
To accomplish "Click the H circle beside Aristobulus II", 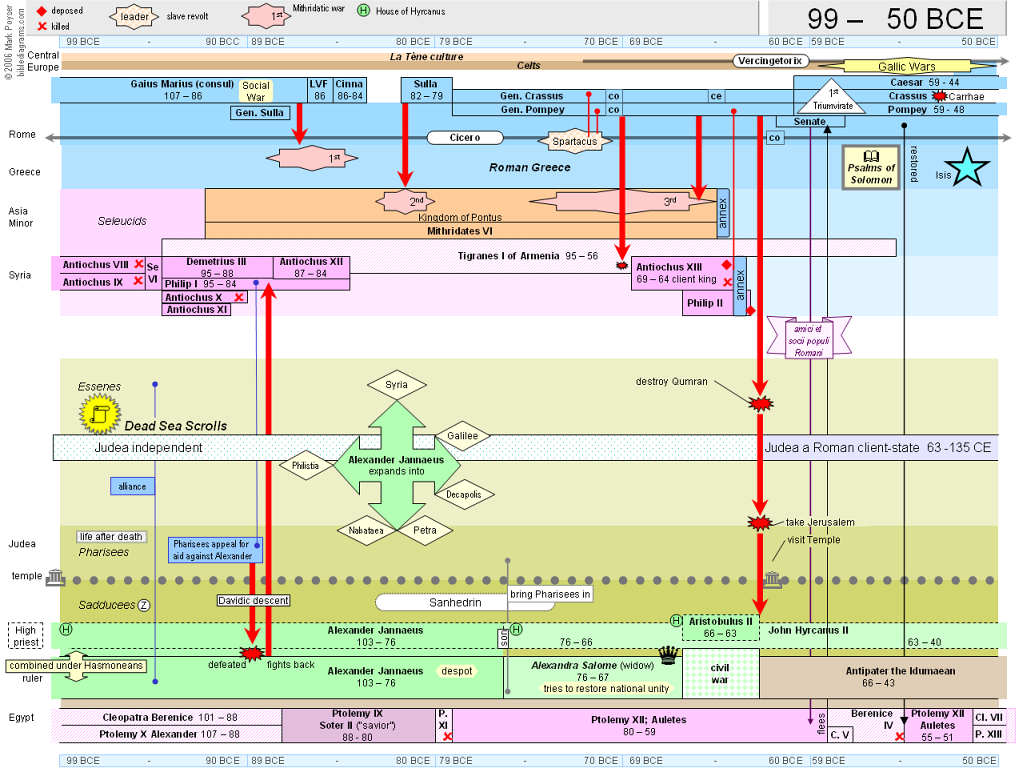I will tap(677, 620).
